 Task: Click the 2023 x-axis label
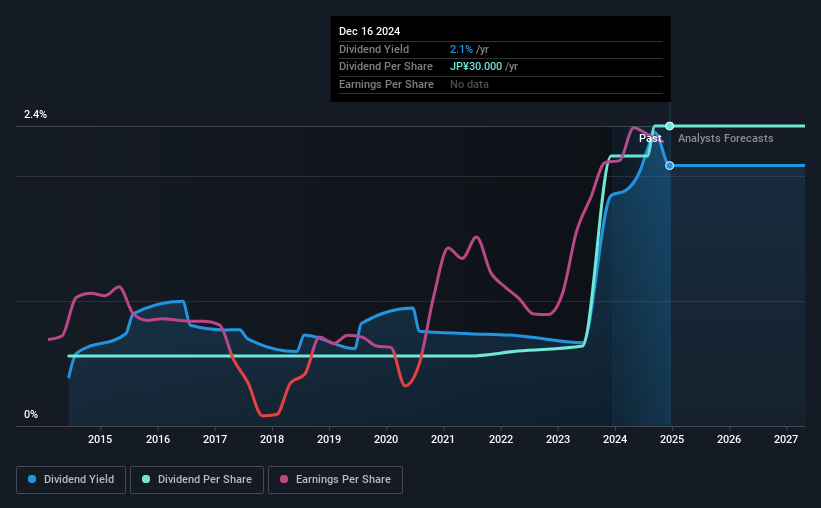point(558,439)
